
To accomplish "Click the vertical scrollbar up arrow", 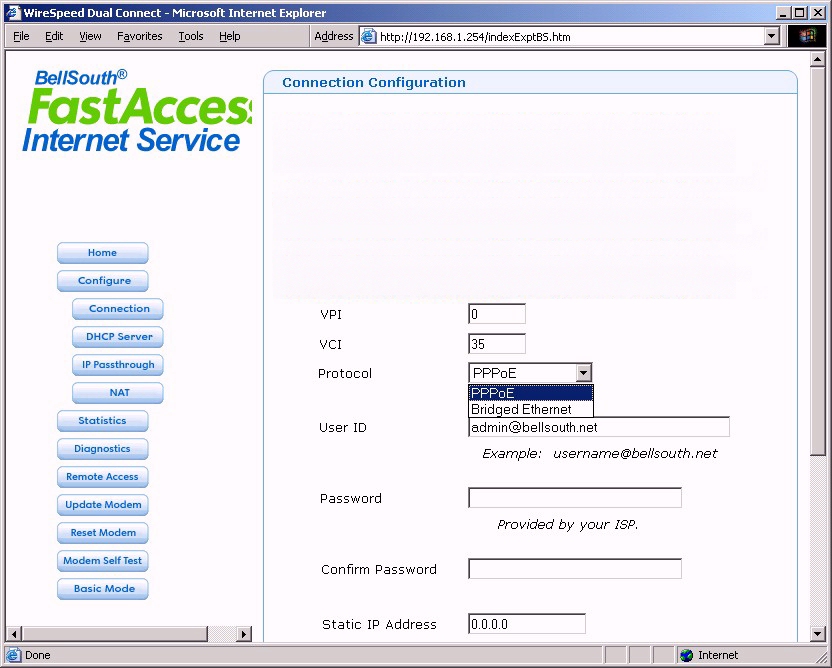I will (x=818, y=59).
